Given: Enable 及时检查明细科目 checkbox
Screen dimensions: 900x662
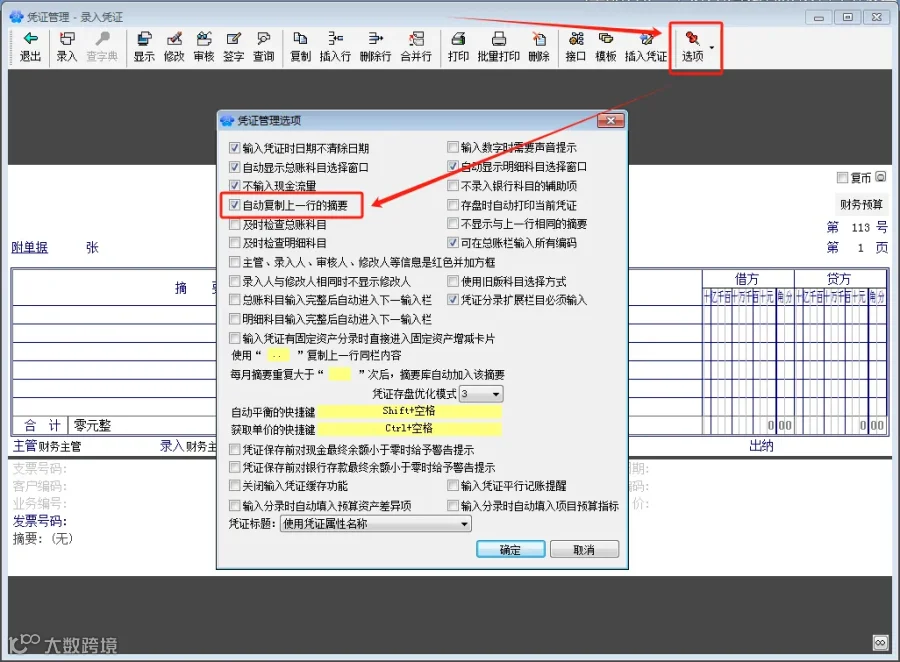Looking at the screenshot, I should click(234, 243).
